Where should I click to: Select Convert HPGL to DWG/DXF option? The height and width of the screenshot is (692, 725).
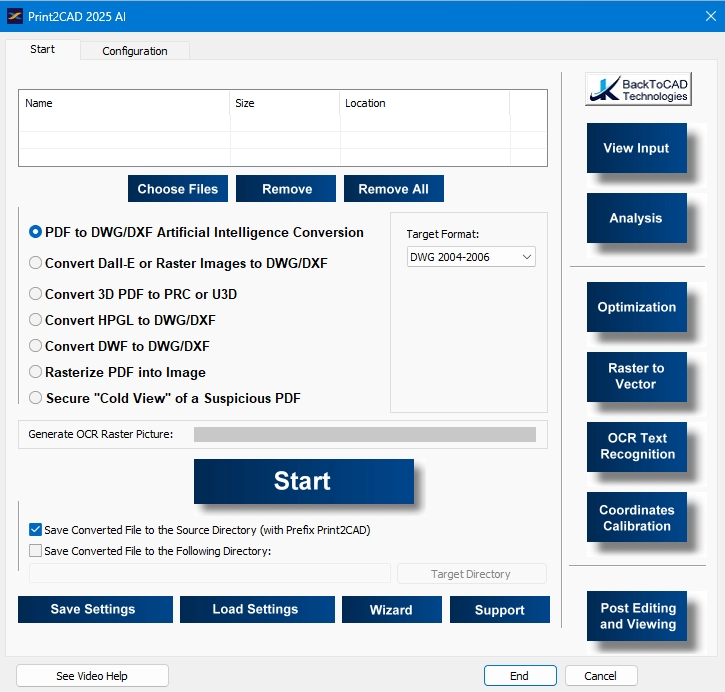click(36, 320)
